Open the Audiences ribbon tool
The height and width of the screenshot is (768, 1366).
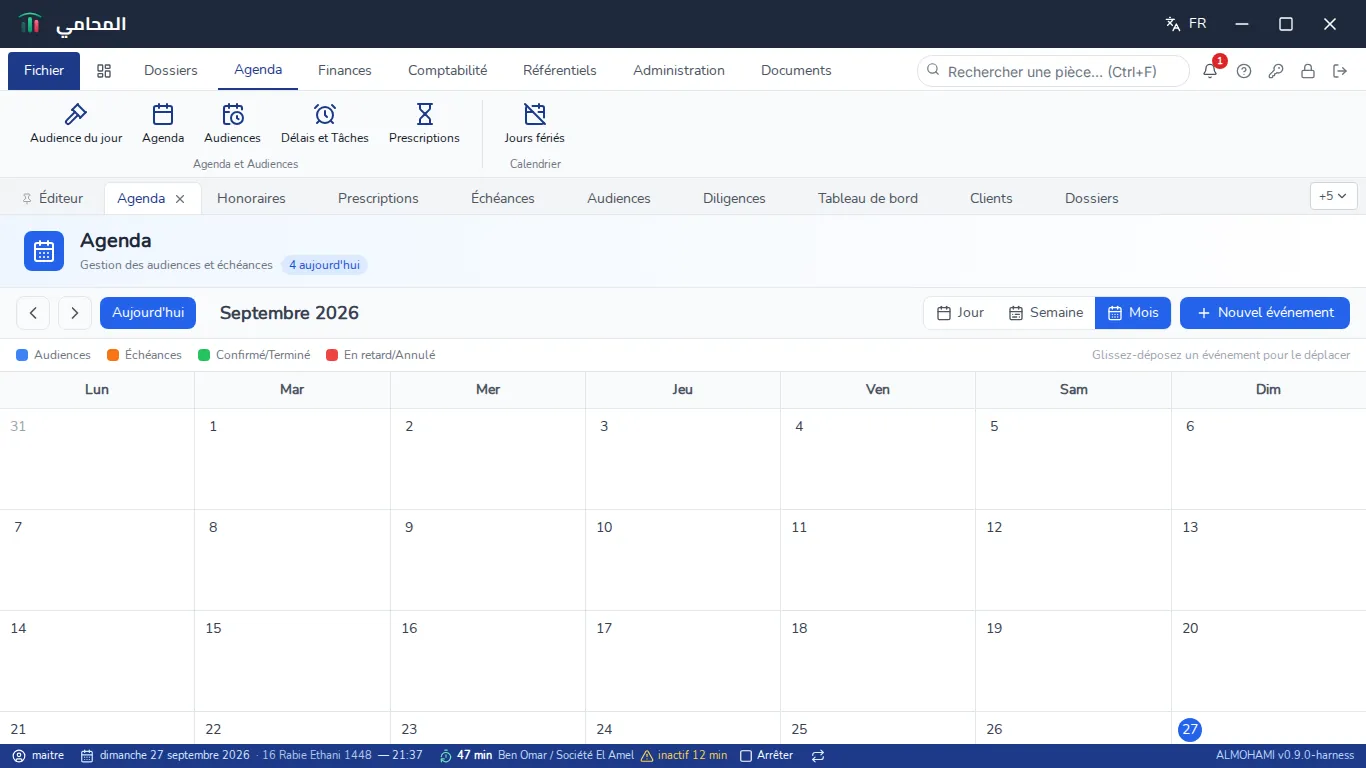(x=232, y=123)
